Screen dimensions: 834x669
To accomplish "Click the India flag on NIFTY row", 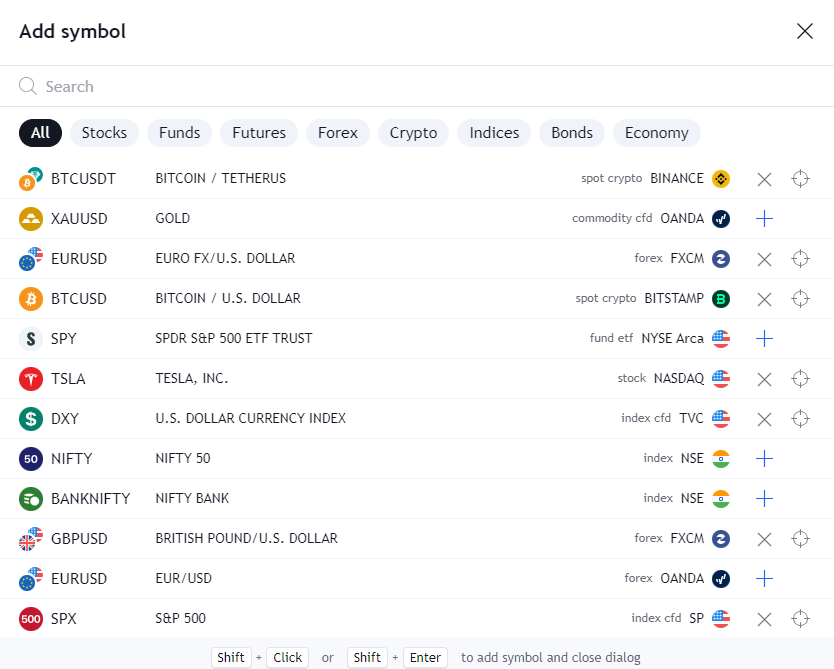I will (721, 458).
